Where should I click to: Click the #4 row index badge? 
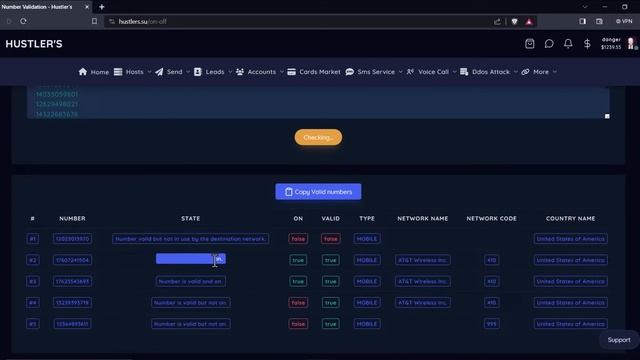pyautogui.click(x=33, y=302)
